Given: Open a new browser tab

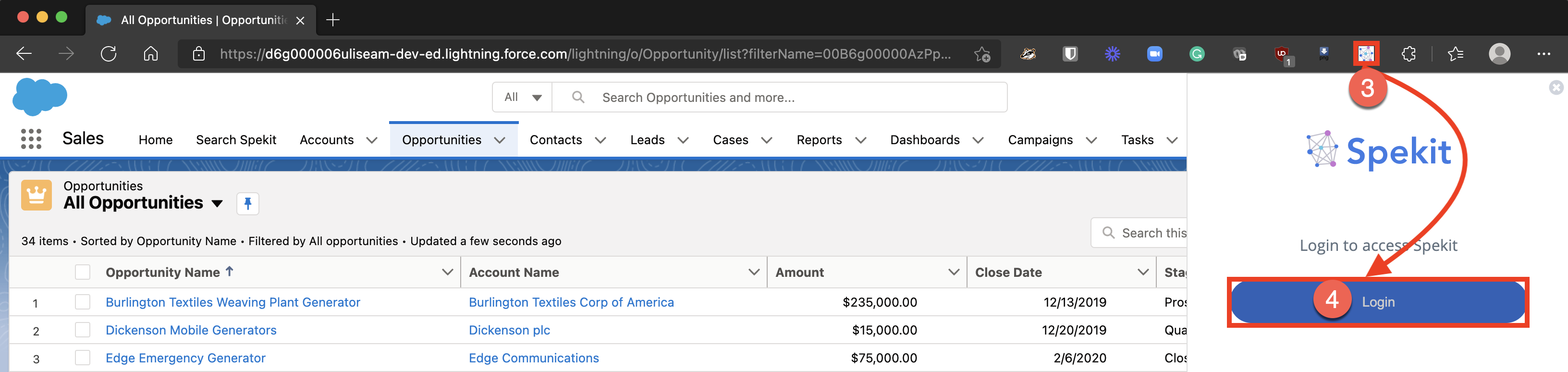Looking at the screenshot, I should point(332,20).
